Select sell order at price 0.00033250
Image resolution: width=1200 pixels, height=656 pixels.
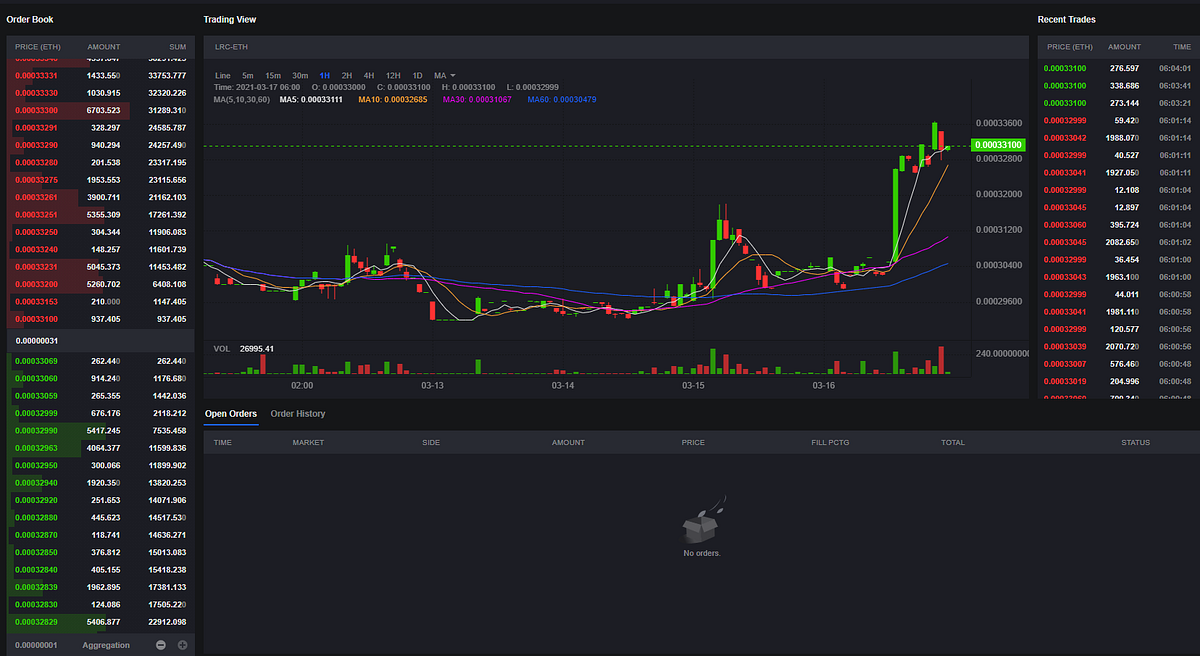[101, 232]
